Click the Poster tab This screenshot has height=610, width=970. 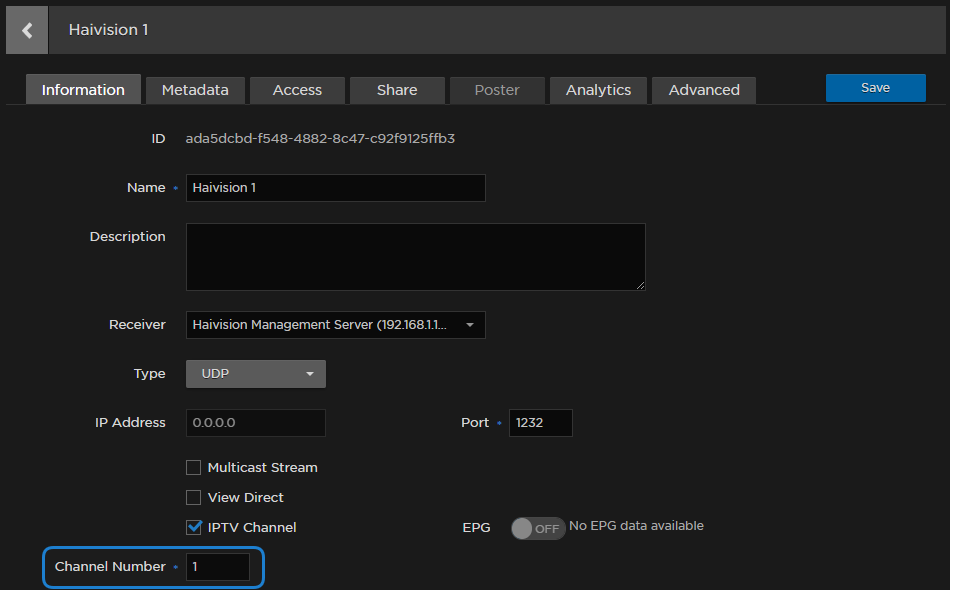497,90
